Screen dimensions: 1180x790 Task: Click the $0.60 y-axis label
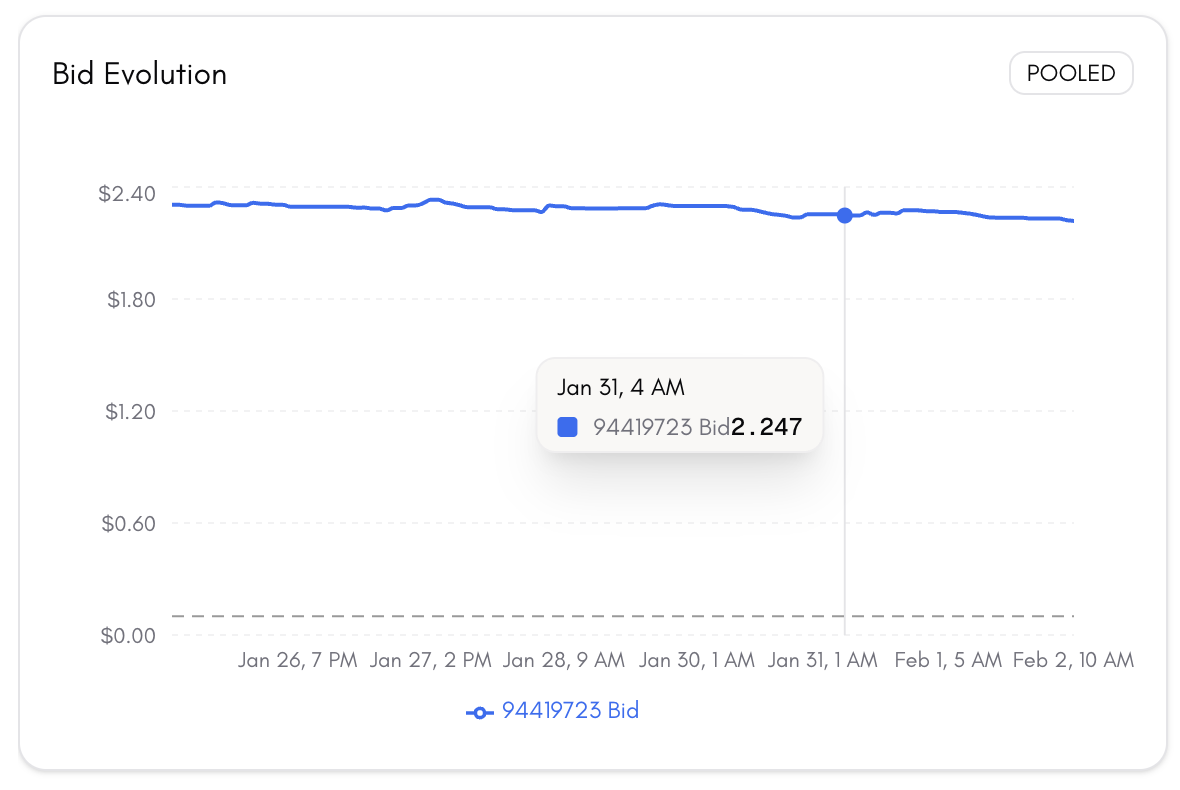pos(129,523)
